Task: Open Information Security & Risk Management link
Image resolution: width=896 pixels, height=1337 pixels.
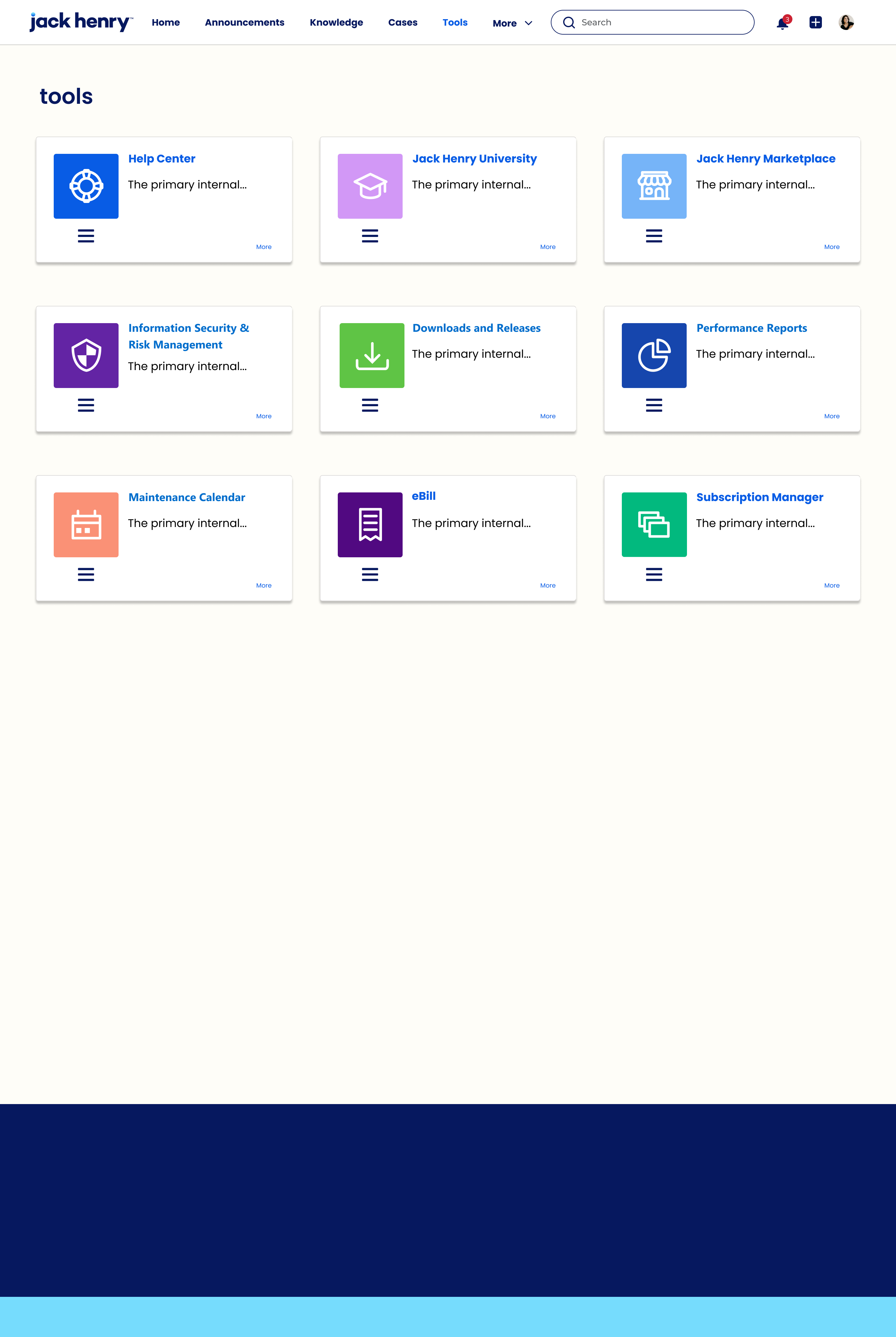Action: coord(189,336)
